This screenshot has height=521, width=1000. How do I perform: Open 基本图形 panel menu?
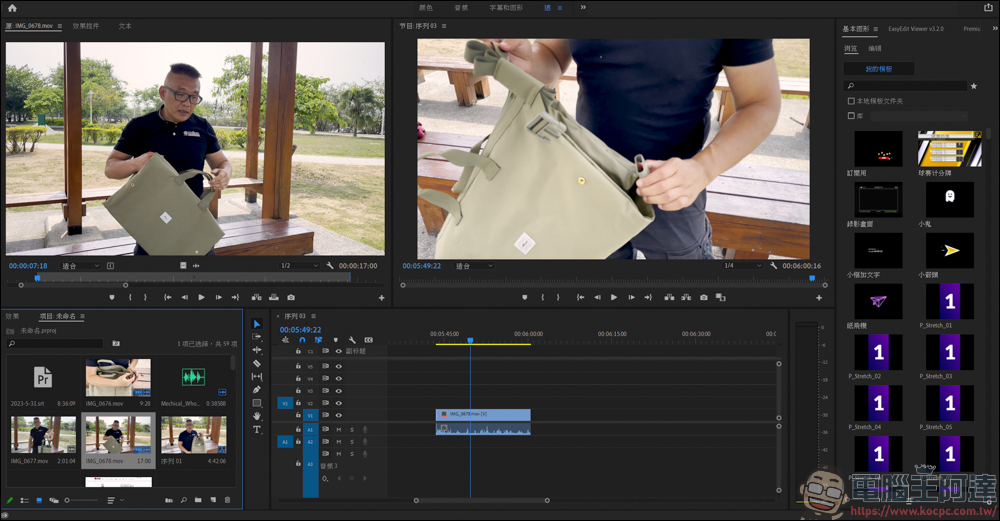pos(876,29)
